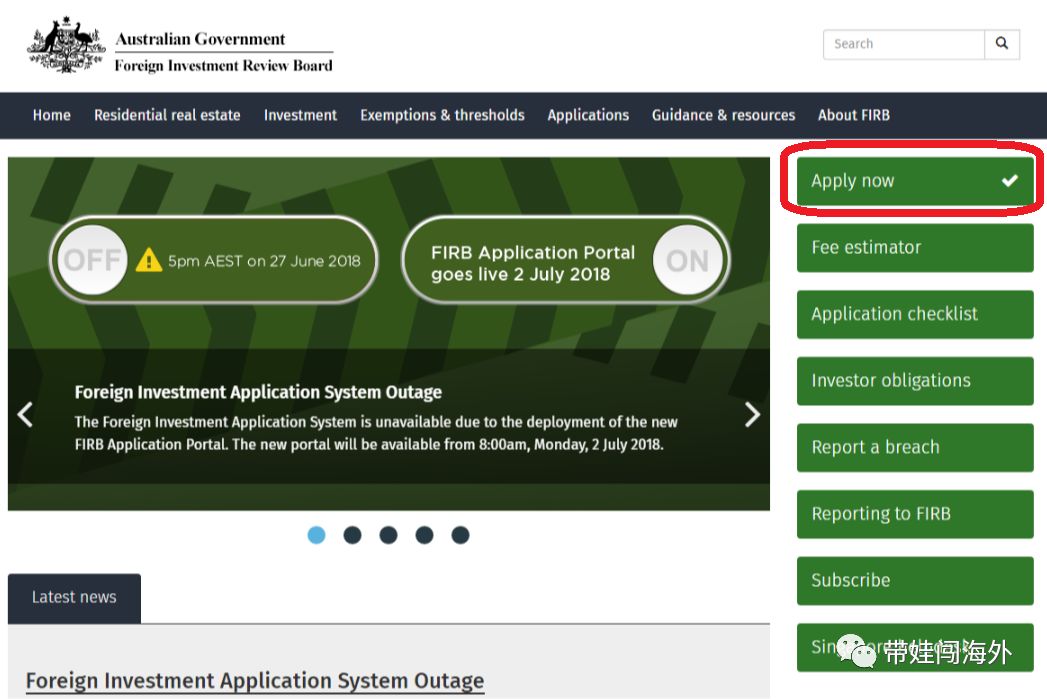Click the FIRB Application Portal ON banner
Image resolution: width=1047 pixels, height=699 pixels.
[x=566, y=260]
